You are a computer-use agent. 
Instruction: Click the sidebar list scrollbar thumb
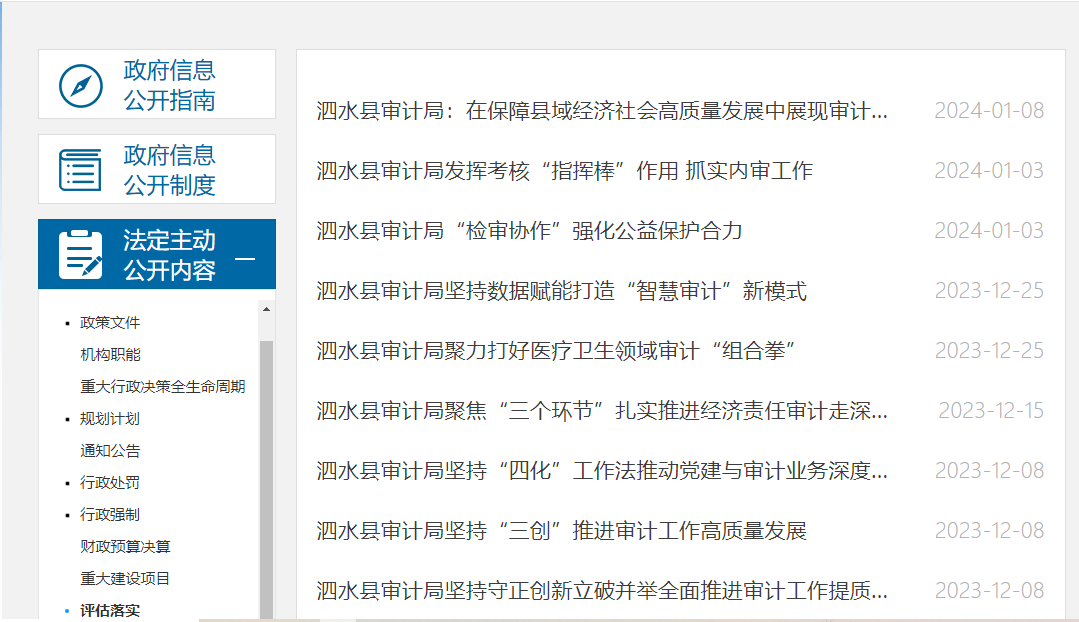pyautogui.click(x=266, y=480)
